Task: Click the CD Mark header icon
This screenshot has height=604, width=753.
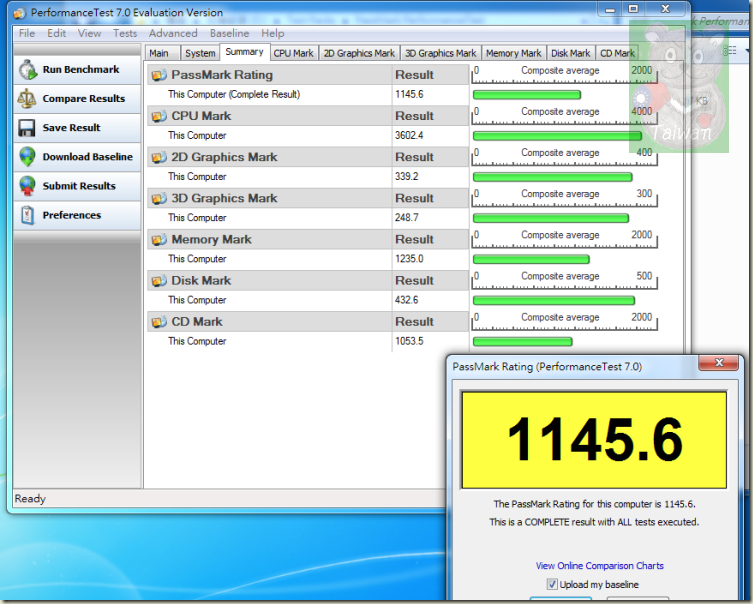Action: (159, 322)
